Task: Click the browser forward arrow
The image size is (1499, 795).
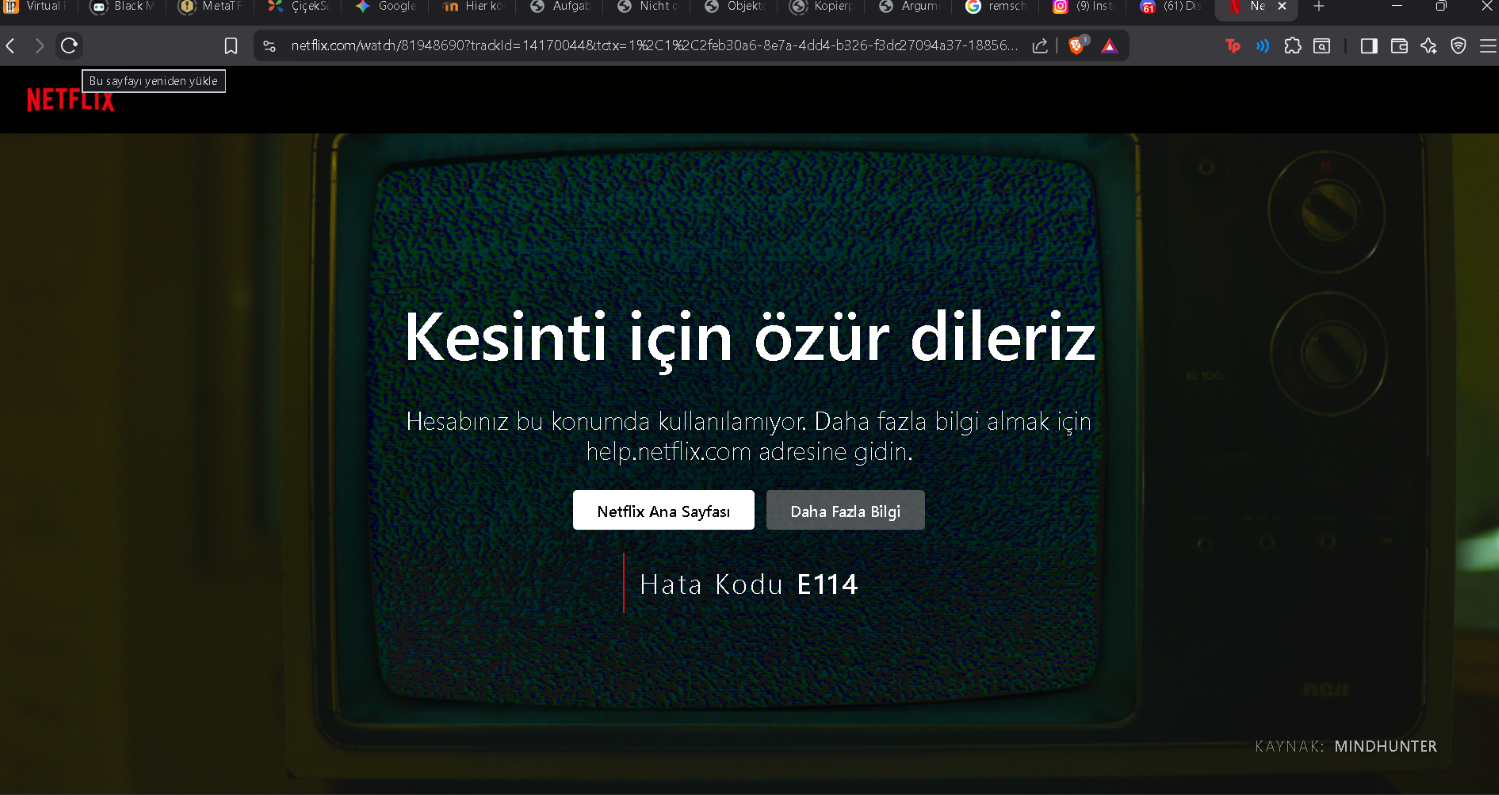Action: (x=39, y=46)
